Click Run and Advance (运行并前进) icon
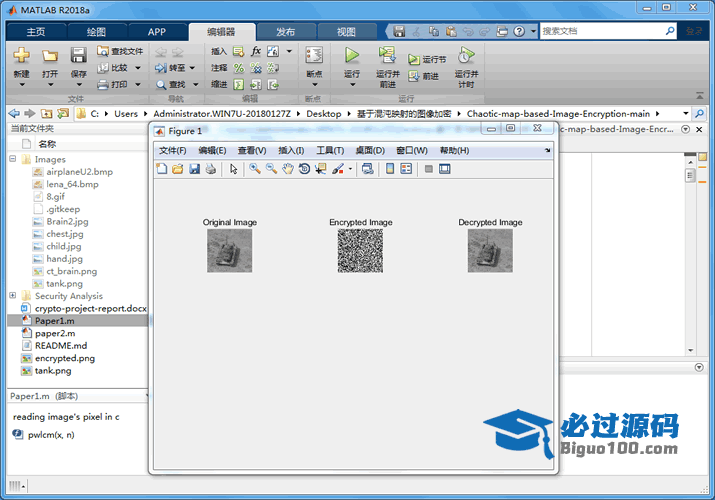The width and height of the screenshot is (715, 500). click(388, 56)
